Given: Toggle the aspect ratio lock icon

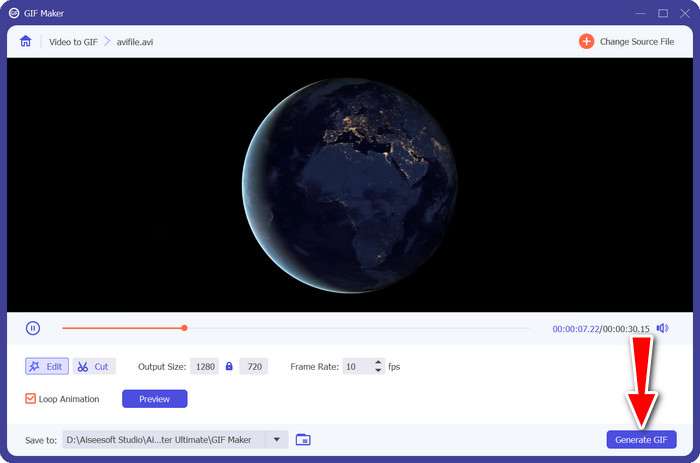Looking at the screenshot, I should click(229, 367).
